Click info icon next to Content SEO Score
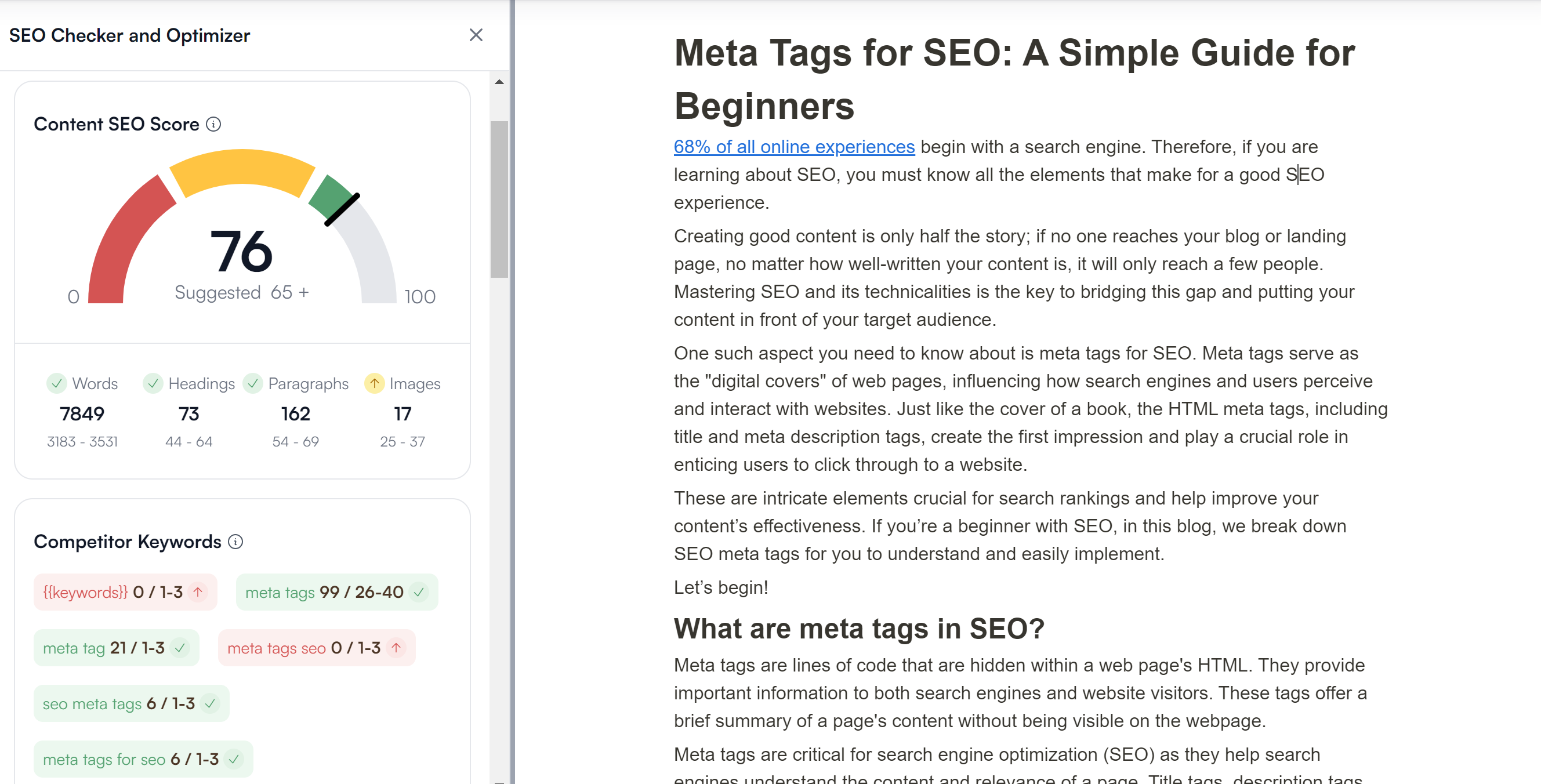Image resolution: width=1541 pixels, height=784 pixels. tap(213, 125)
